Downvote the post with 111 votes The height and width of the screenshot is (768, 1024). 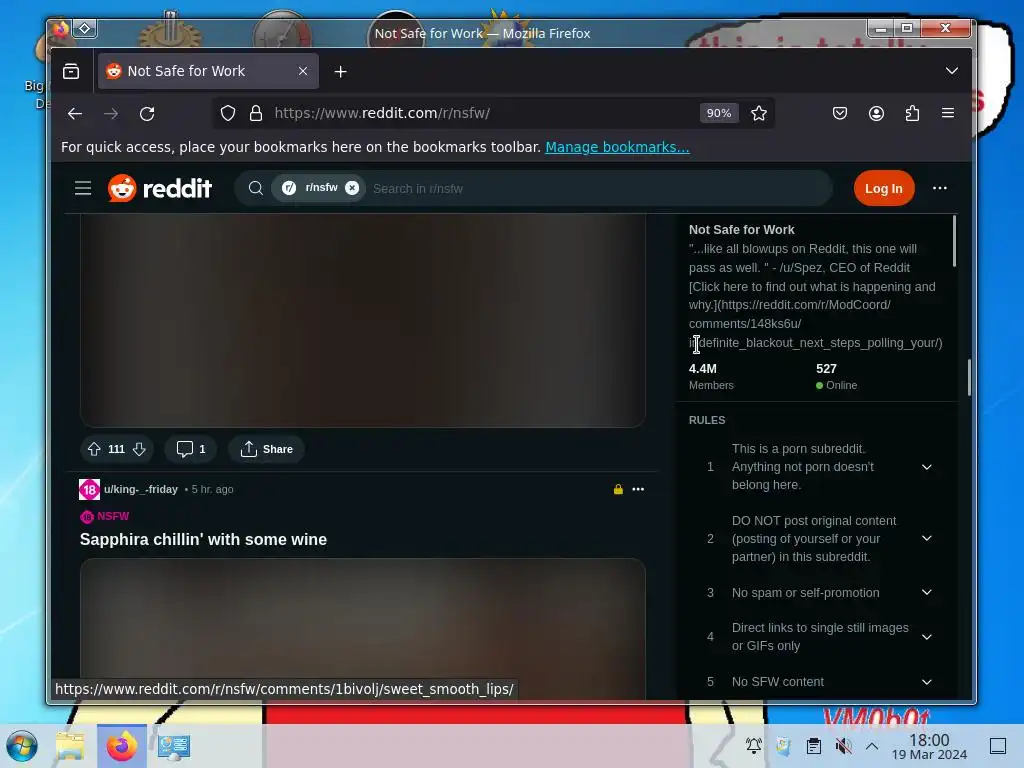point(139,449)
